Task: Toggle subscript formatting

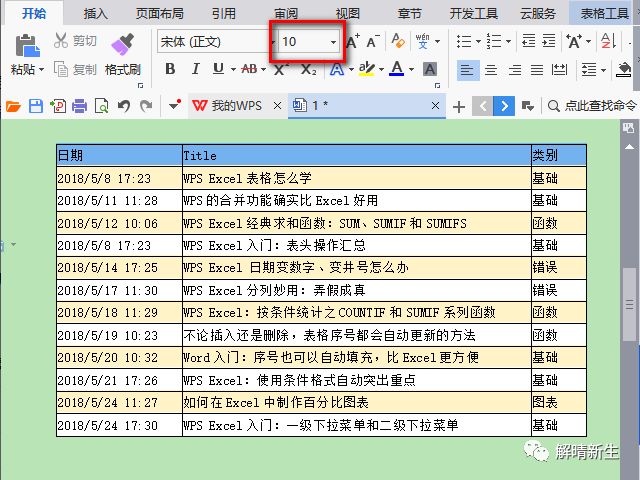Action: point(308,70)
